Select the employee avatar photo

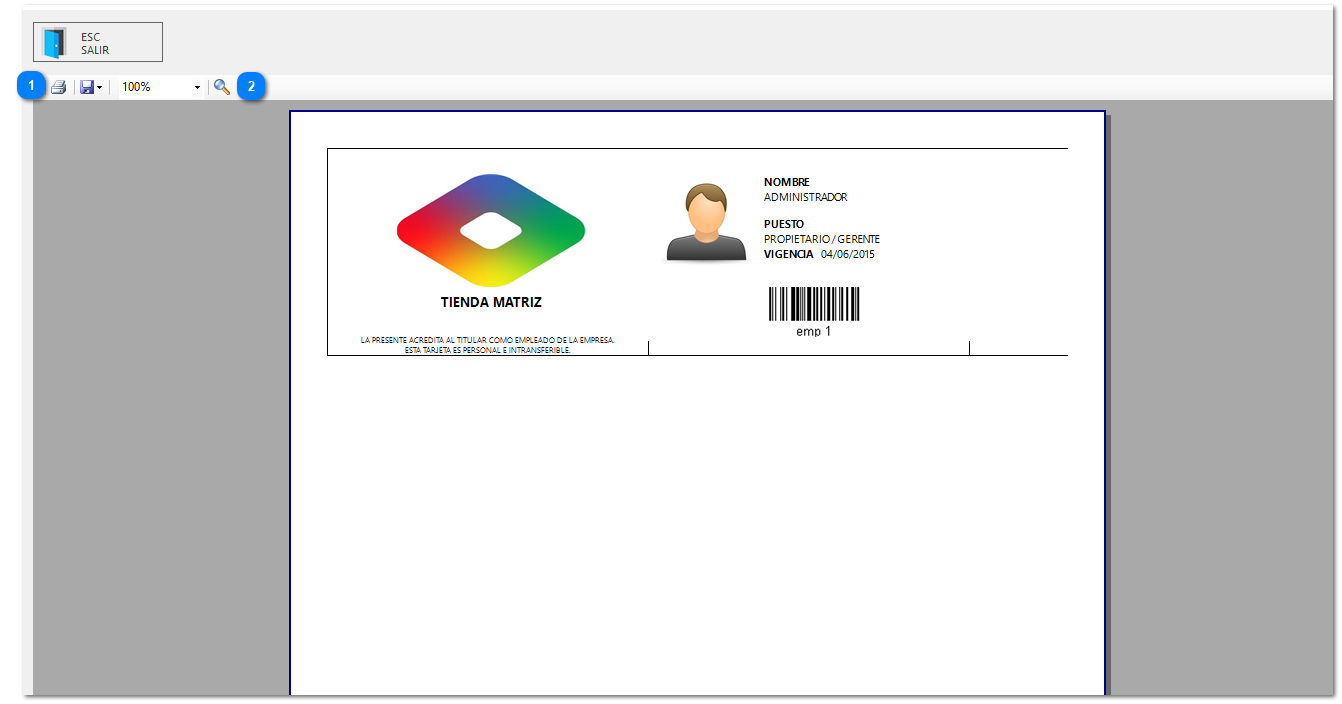[x=706, y=223]
